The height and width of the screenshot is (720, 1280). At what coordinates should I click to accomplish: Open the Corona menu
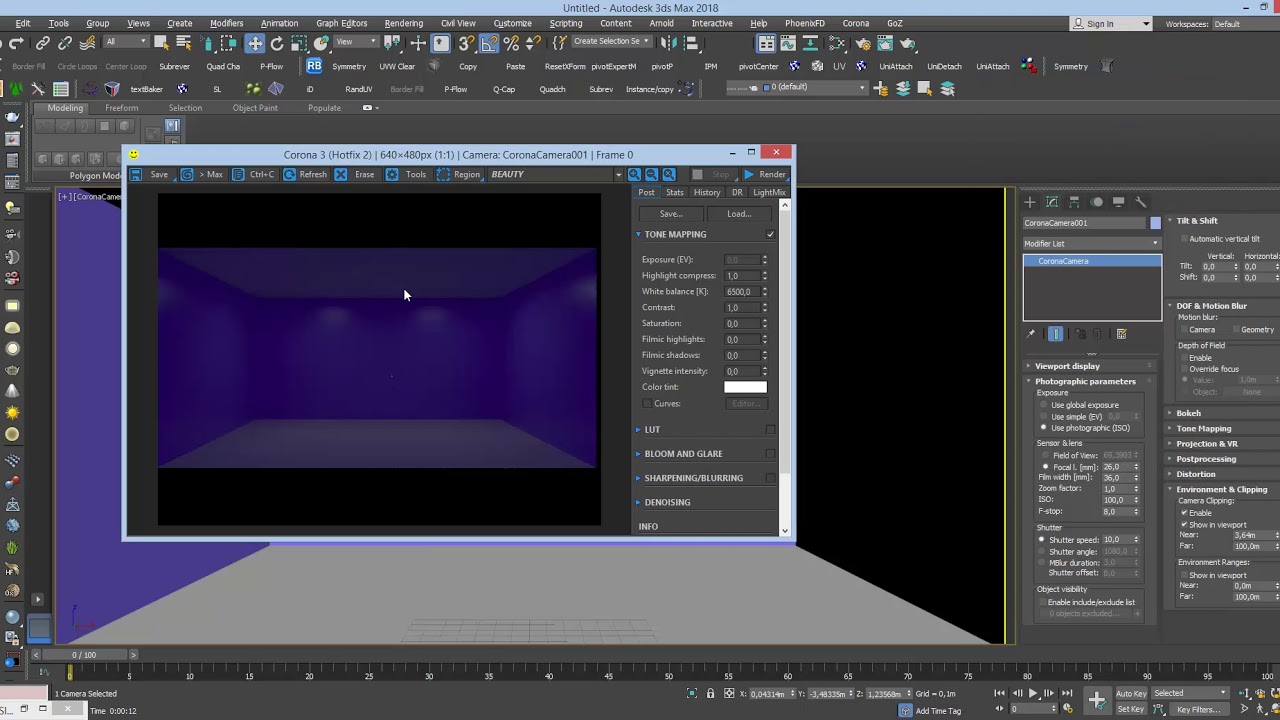coord(855,23)
